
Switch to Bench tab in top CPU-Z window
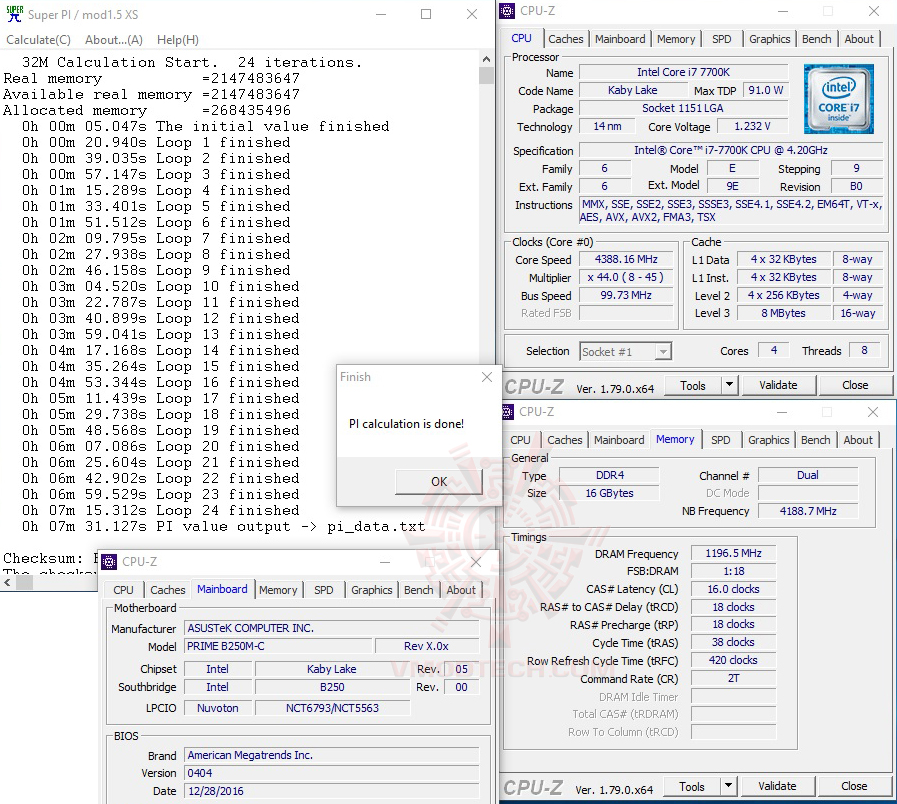click(x=816, y=39)
